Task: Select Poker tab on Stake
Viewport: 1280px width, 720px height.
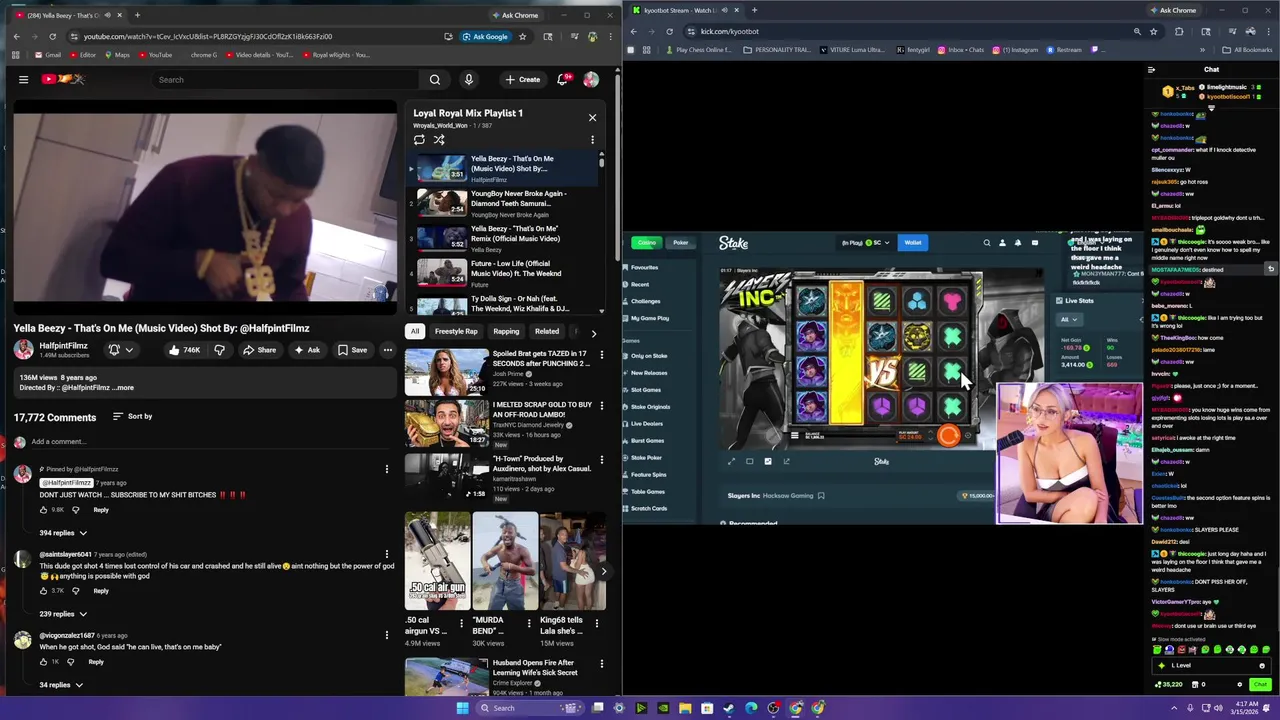Action: tap(680, 243)
